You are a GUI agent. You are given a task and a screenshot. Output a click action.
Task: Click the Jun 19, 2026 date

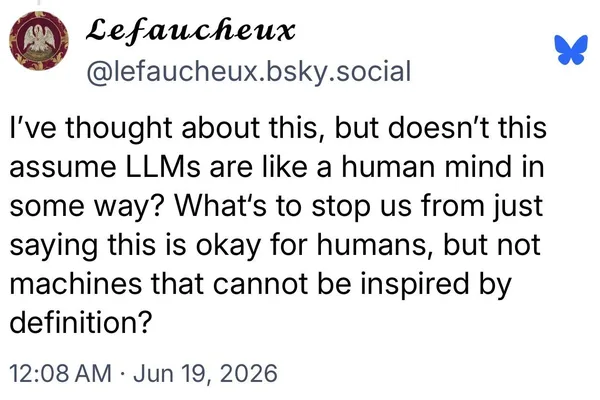click(x=205, y=373)
